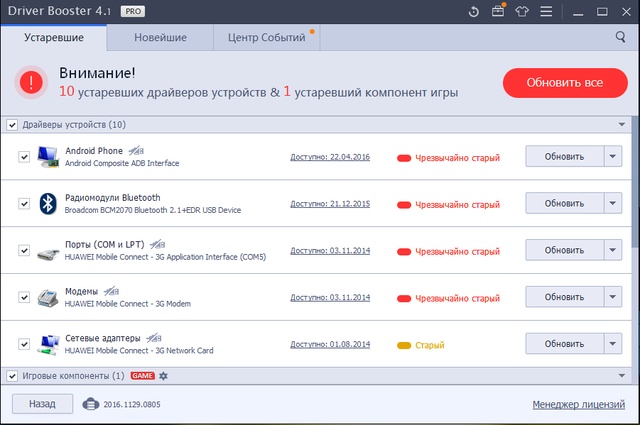Screen dimensions: 640x425
Task: Select the Broadcom BCM2070 Bluetooth device text
Action: click(x=153, y=210)
